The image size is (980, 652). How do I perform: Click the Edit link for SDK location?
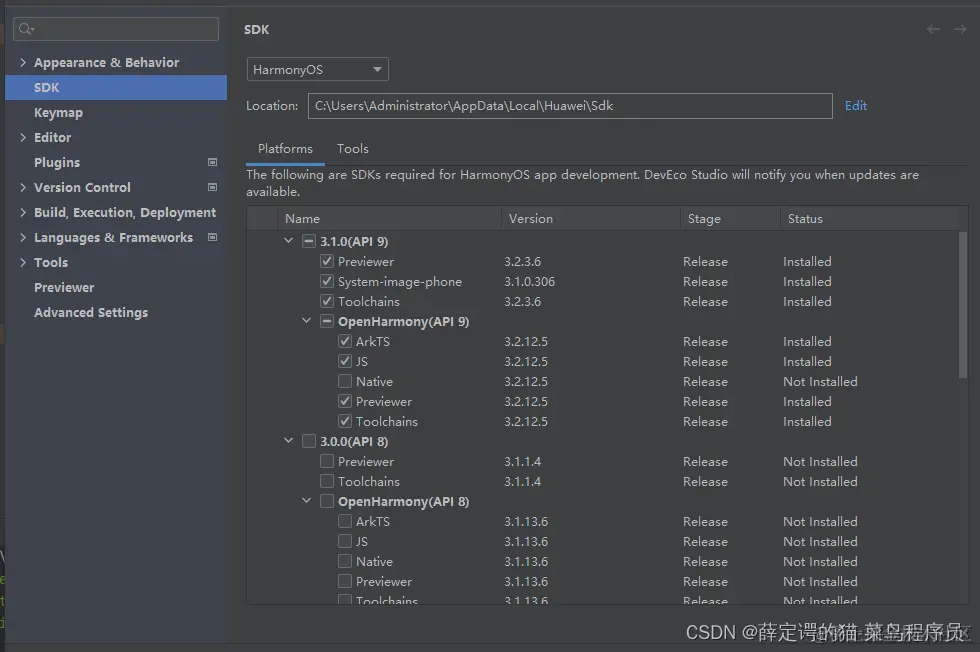pyautogui.click(x=856, y=106)
